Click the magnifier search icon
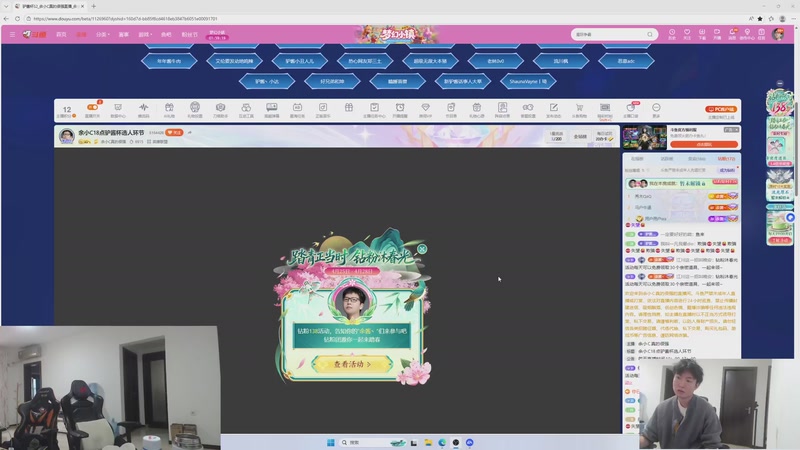This screenshot has width=800, height=450. click(650, 34)
